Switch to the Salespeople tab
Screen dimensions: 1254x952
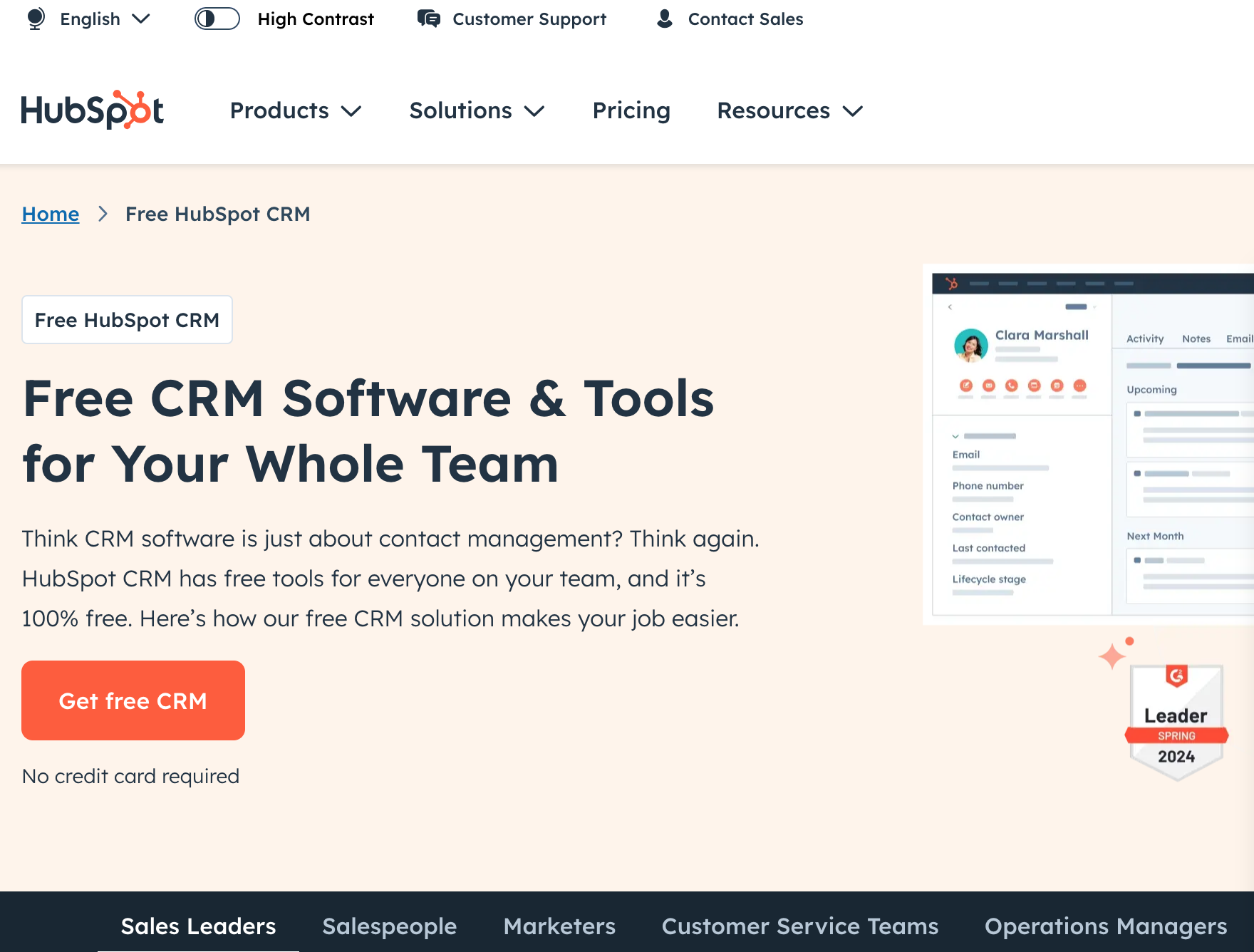(389, 926)
